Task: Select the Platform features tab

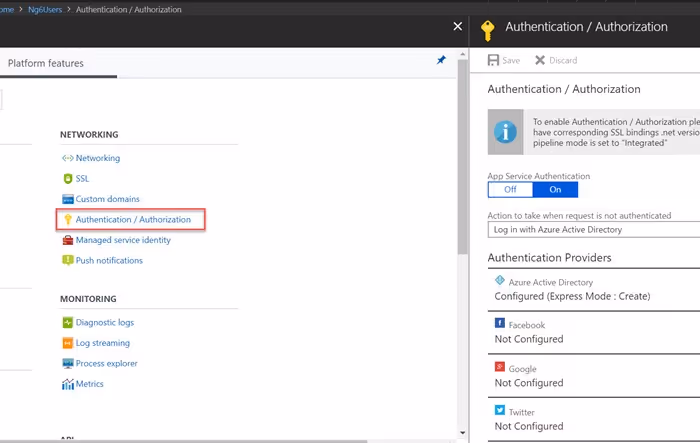Action: [x=46, y=63]
